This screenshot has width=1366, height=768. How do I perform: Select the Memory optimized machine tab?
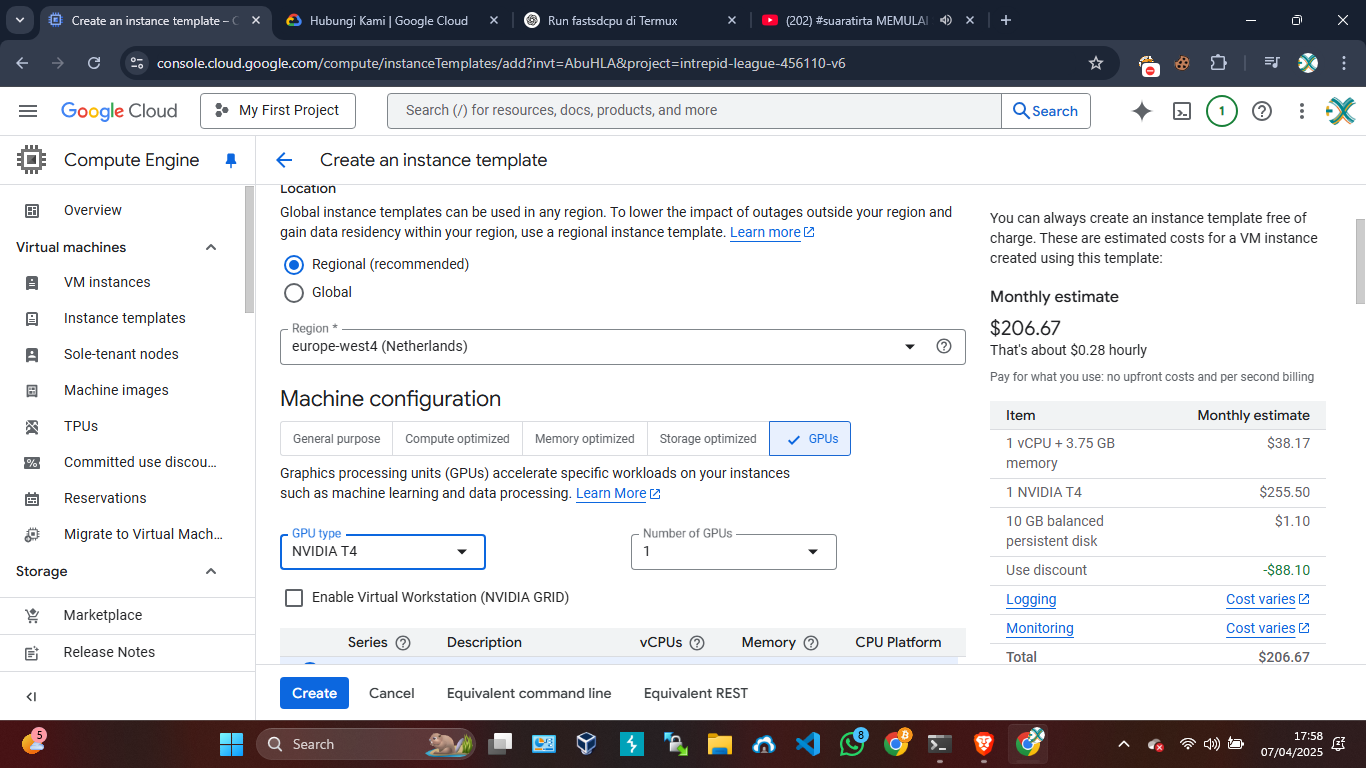[x=584, y=439]
